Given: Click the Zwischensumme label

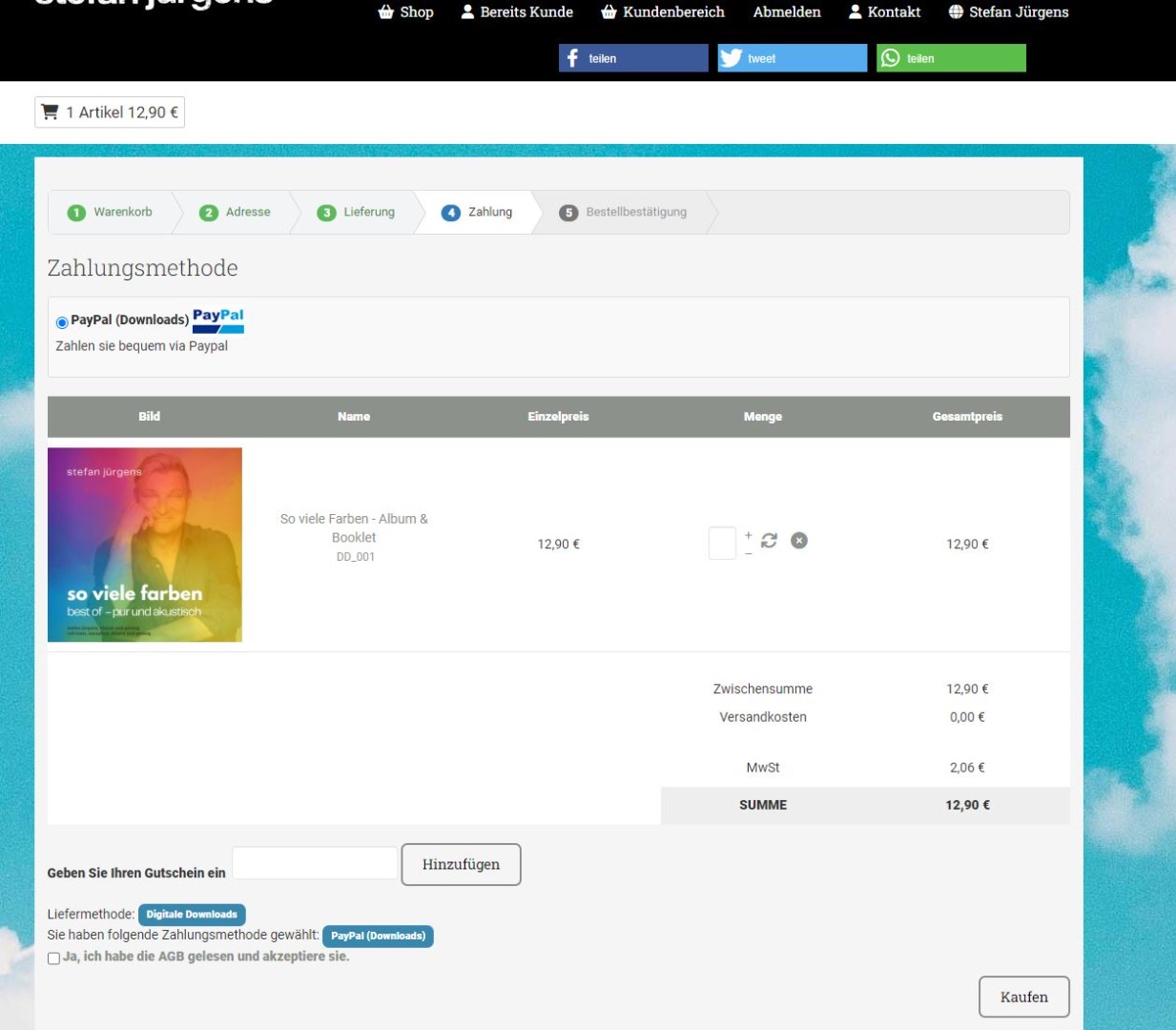Looking at the screenshot, I should click(x=763, y=690).
